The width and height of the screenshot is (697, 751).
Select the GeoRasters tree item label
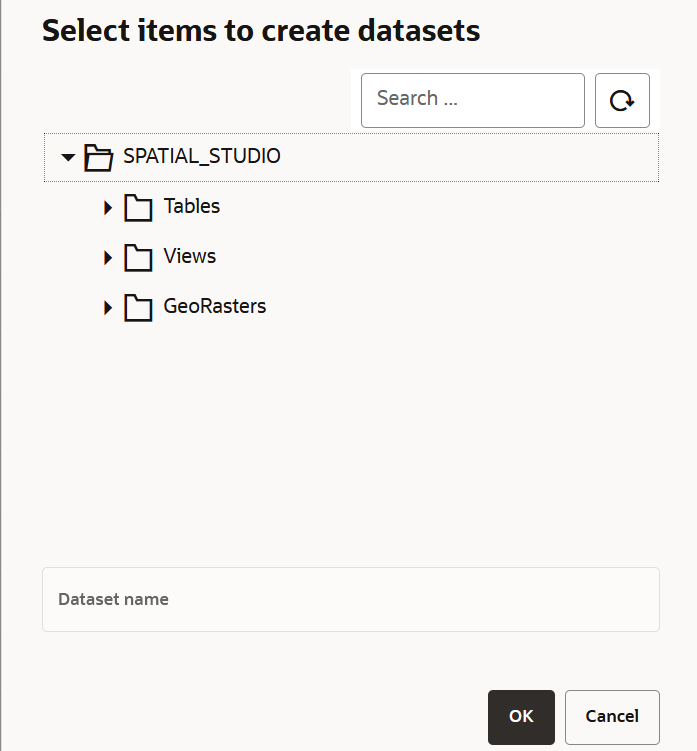tap(215, 306)
